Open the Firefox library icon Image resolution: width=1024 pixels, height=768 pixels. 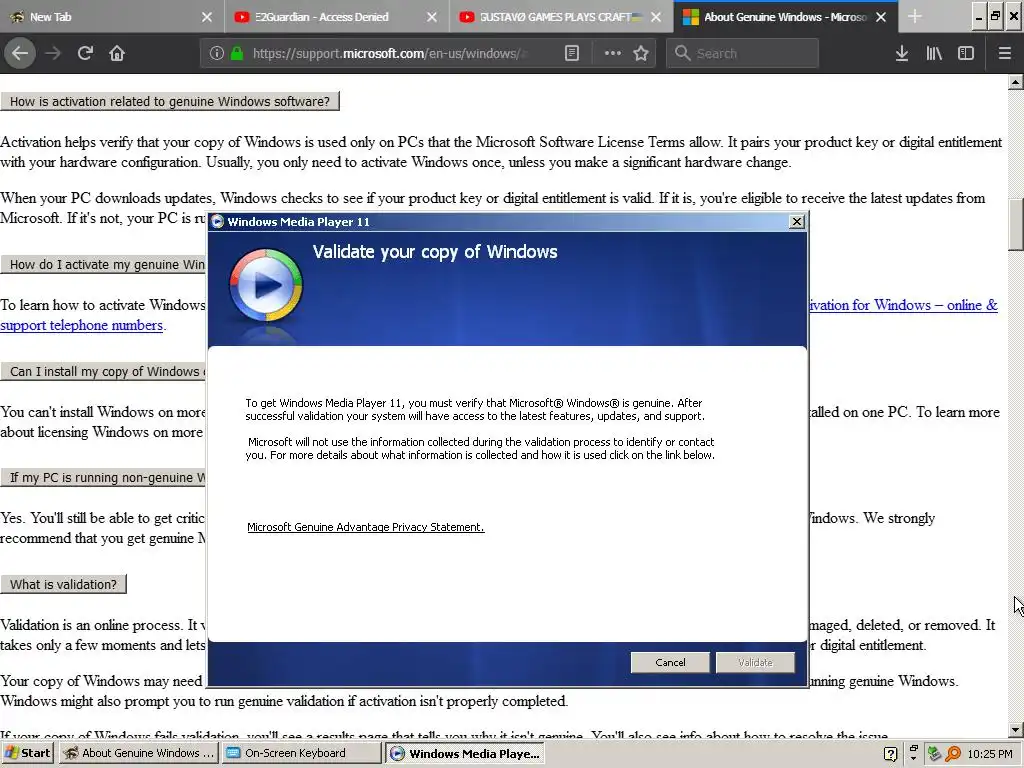[934, 53]
